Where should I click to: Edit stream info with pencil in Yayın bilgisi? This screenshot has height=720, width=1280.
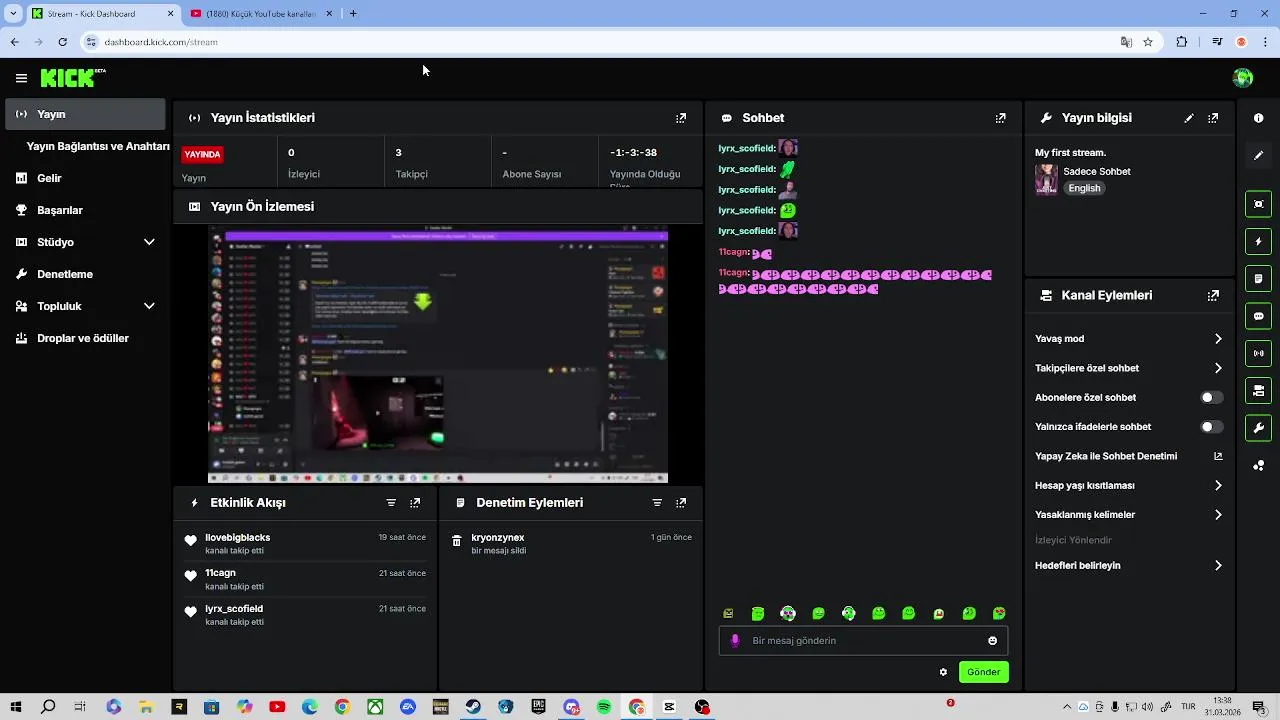(x=1189, y=118)
